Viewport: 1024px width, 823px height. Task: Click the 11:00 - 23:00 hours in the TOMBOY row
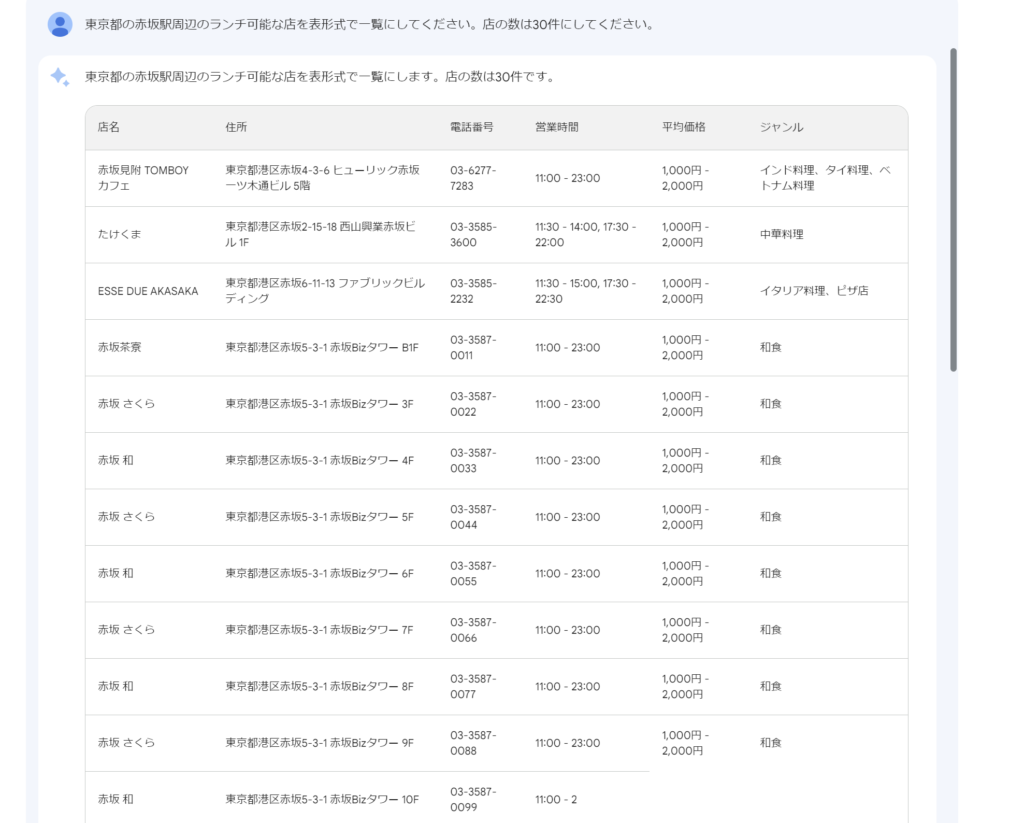(568, 178)
